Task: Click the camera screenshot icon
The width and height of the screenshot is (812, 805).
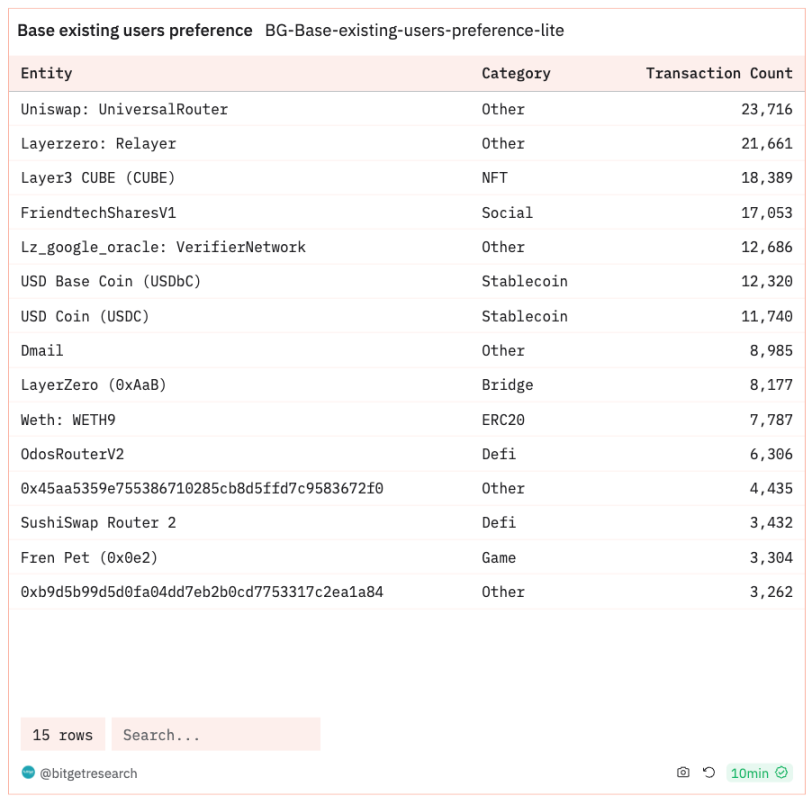Action: 683,773
